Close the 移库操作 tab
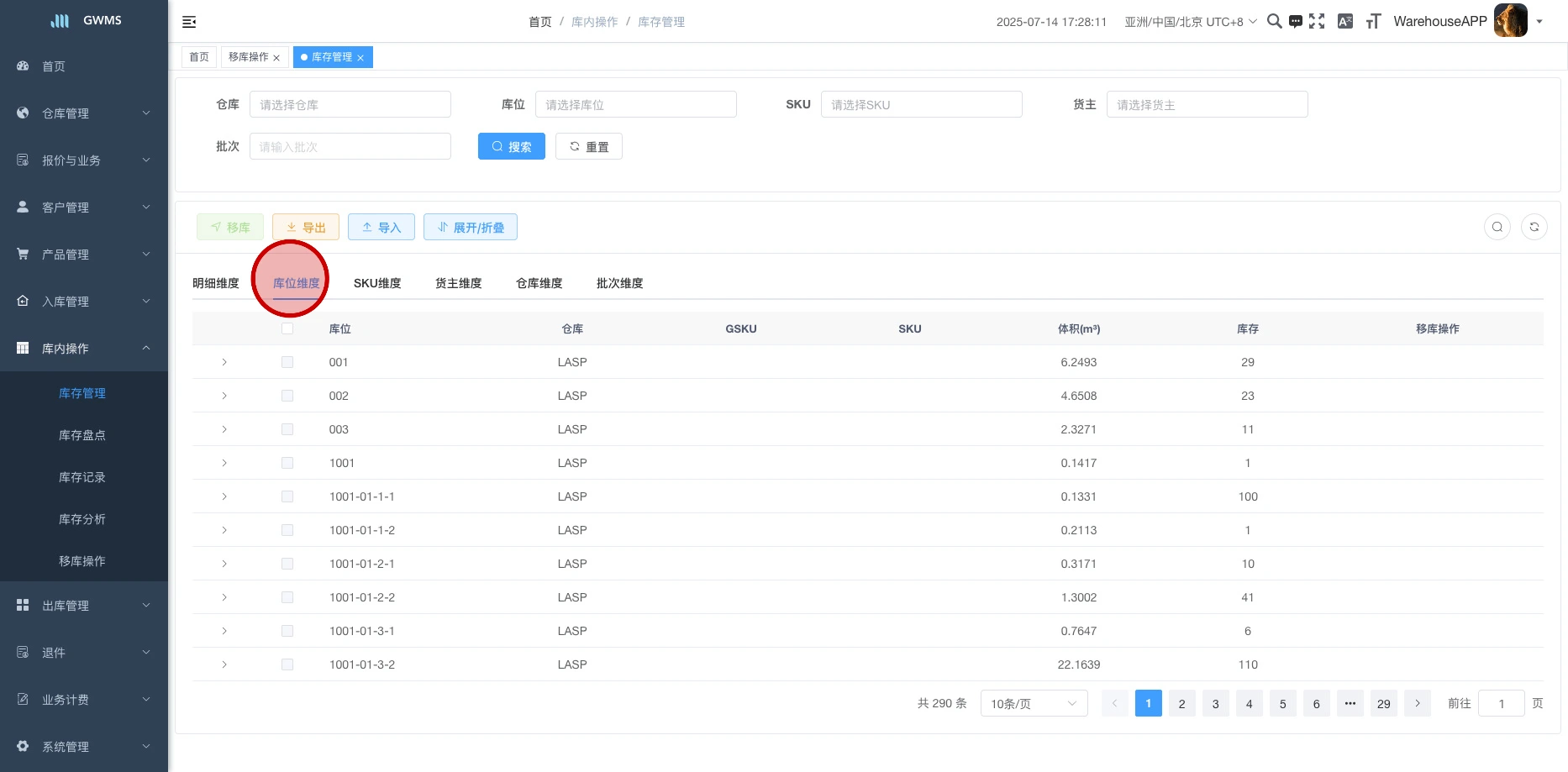The image size is (1568, 772). (x=276, y=58)
